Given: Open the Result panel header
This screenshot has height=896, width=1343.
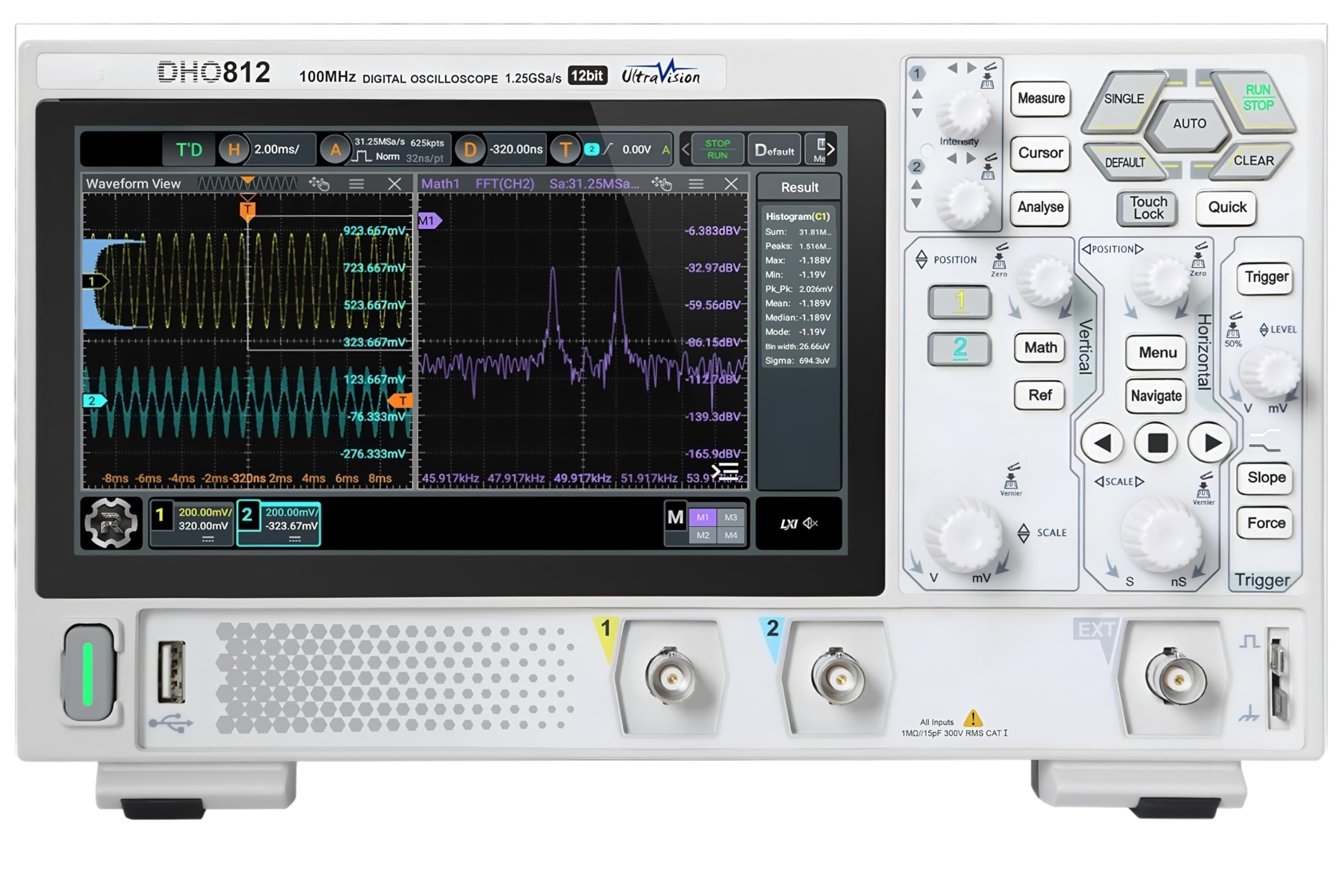Looking at the screenshot, I should tap(799, 187).
